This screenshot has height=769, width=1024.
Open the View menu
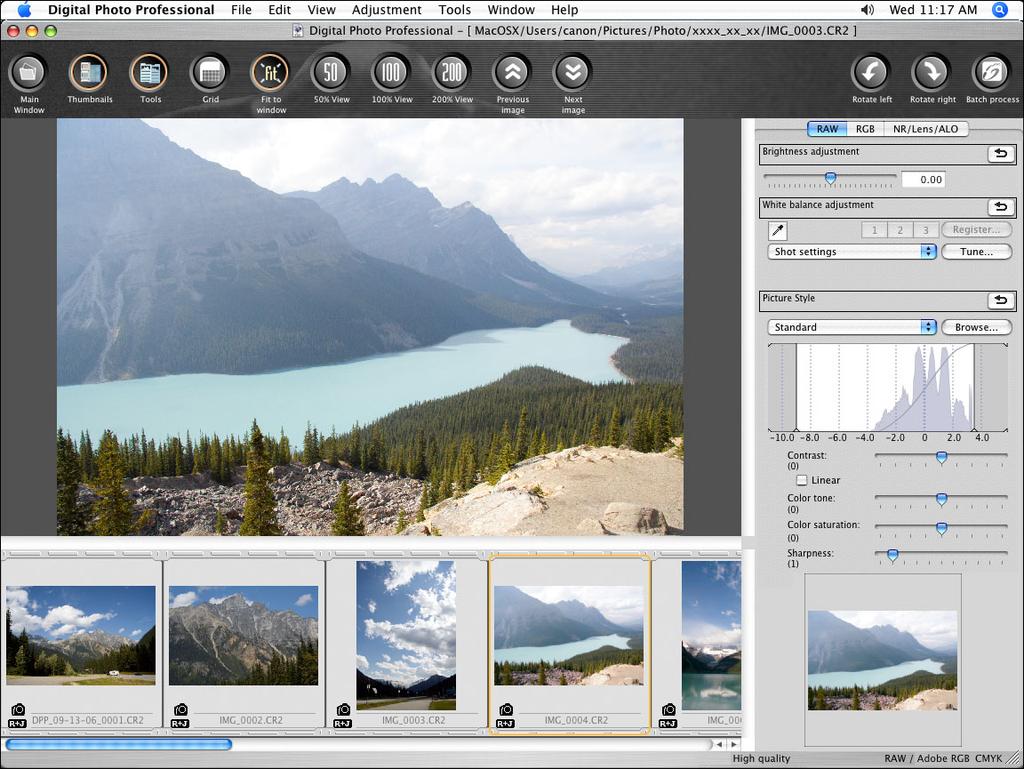point(321,10)
